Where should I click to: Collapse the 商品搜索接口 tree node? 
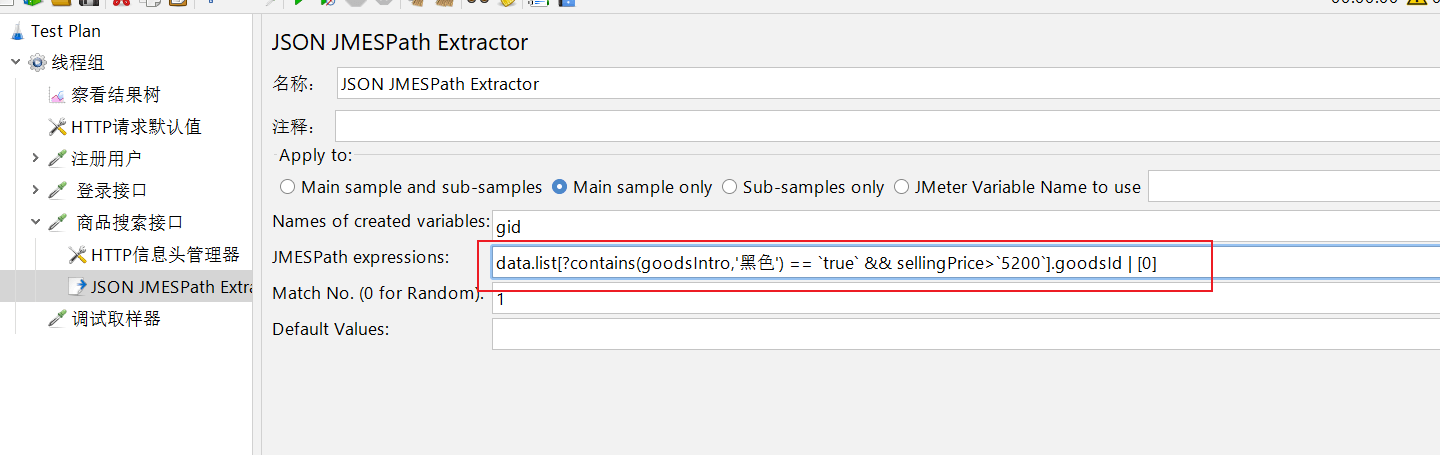(x=35, y=223)
